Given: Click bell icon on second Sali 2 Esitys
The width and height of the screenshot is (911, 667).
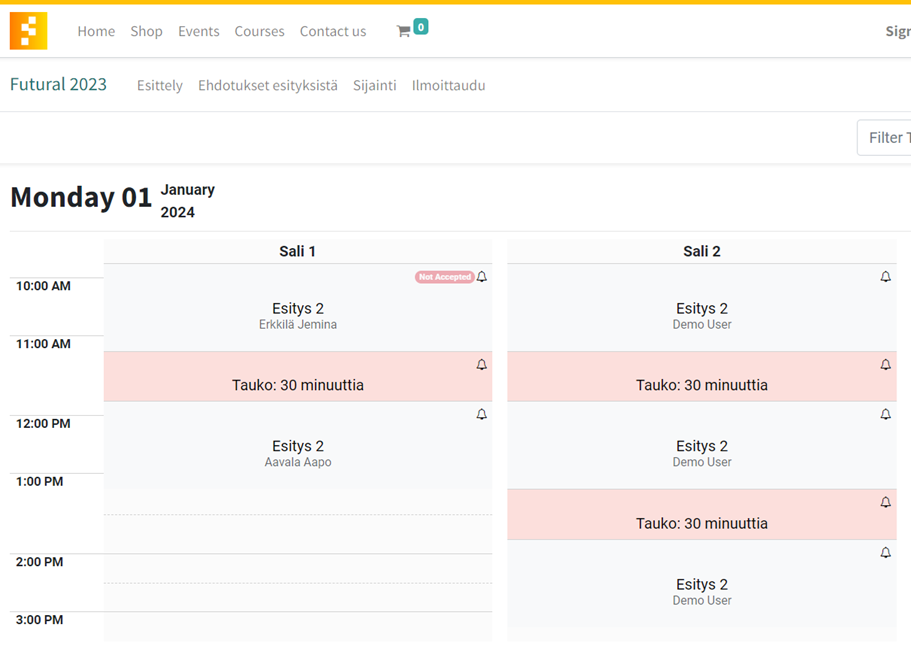Looking at the screenshot, I should click(x=885, y=414).
